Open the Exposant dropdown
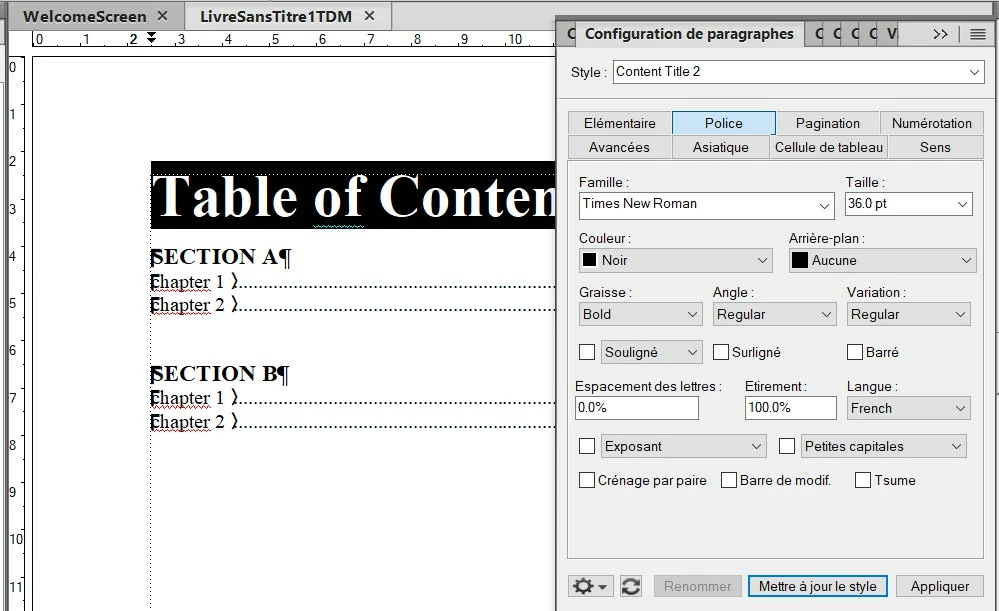 tap(683, 446)
